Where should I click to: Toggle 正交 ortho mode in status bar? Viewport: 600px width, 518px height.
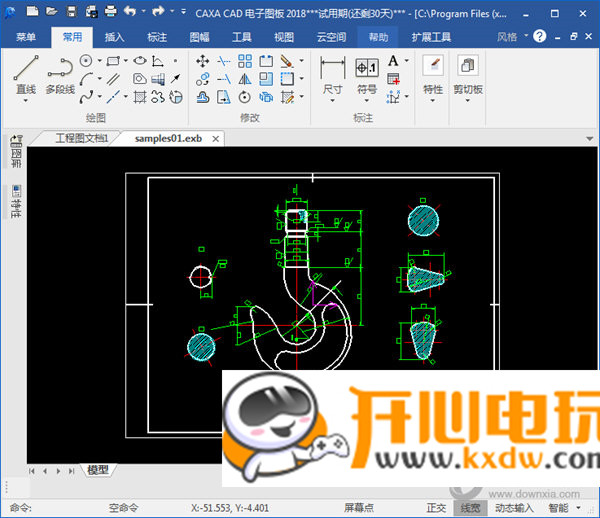point(436,508)
